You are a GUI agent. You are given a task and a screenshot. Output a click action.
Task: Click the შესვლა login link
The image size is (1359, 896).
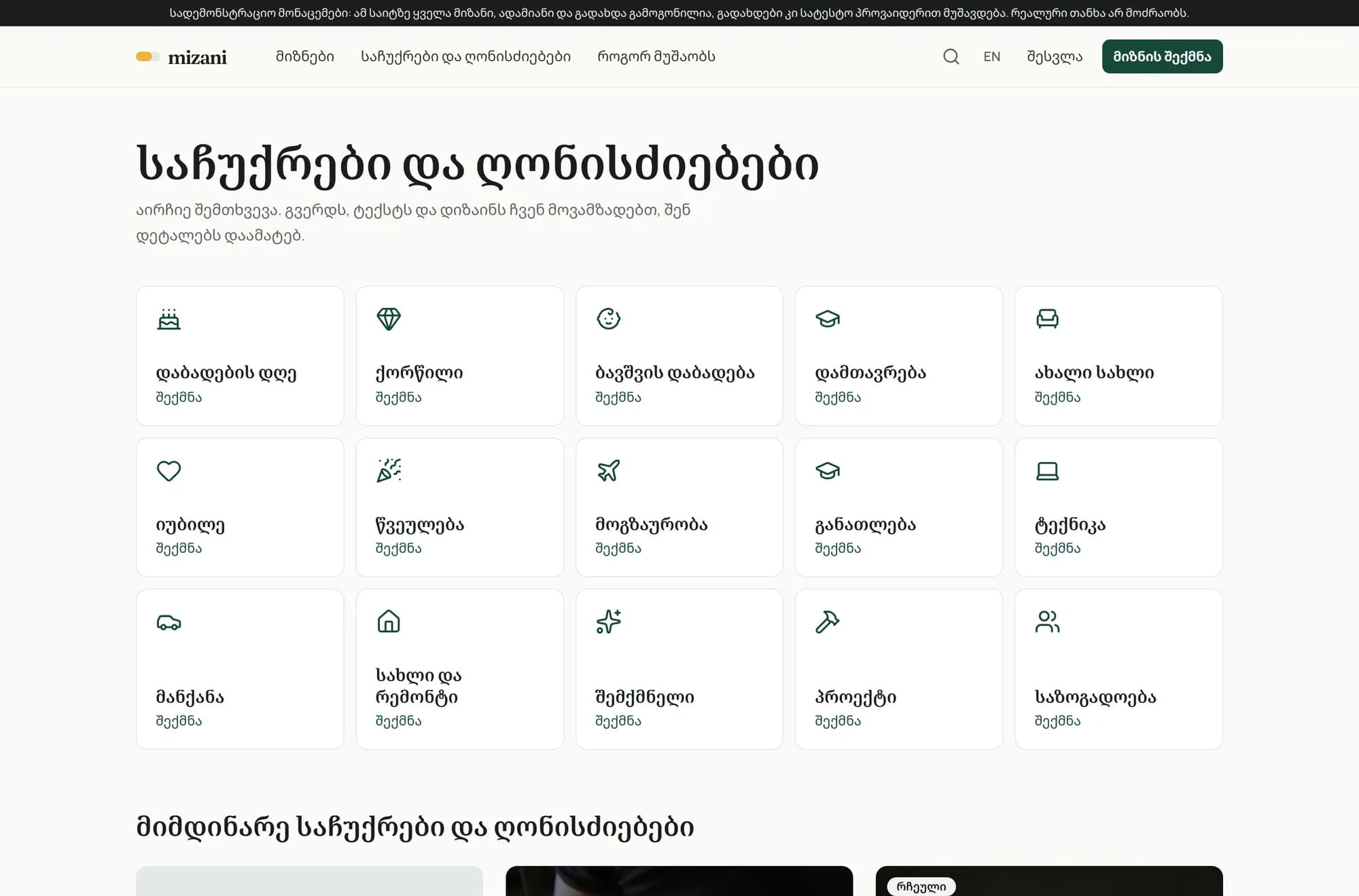(1055, 56)
